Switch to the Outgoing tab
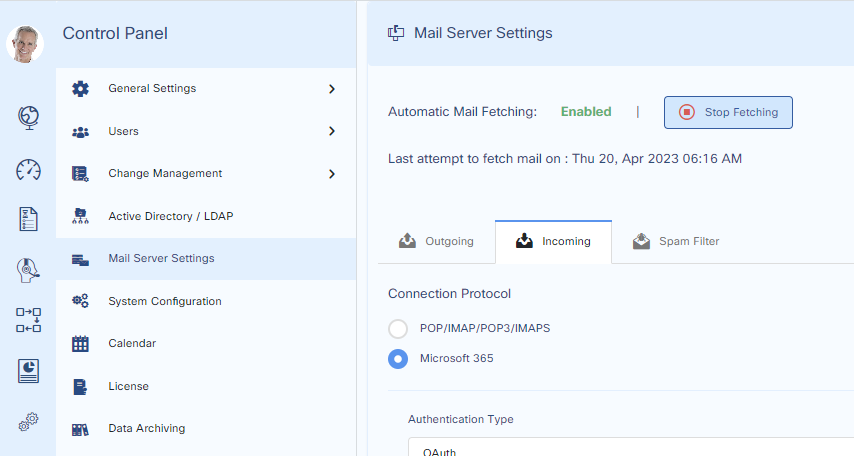Screen dimensions: 854x456 coord(436,241)
